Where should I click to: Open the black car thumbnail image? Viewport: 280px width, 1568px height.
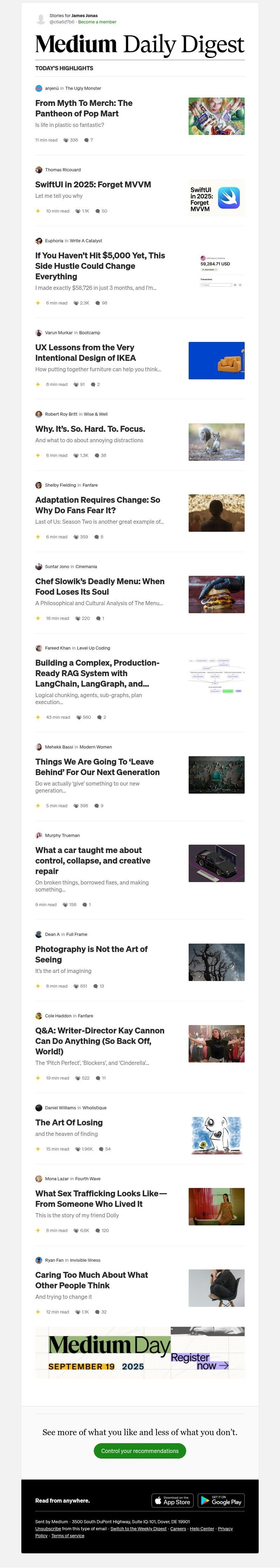217,864
